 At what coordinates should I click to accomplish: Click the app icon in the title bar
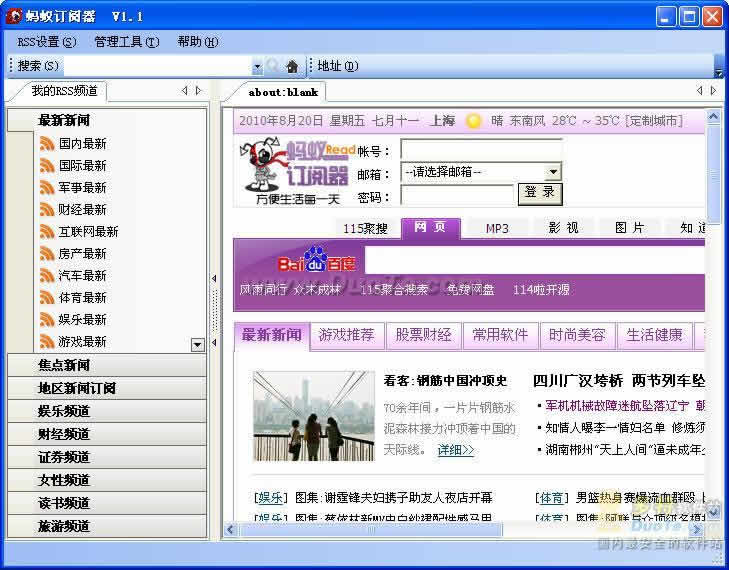13,16
